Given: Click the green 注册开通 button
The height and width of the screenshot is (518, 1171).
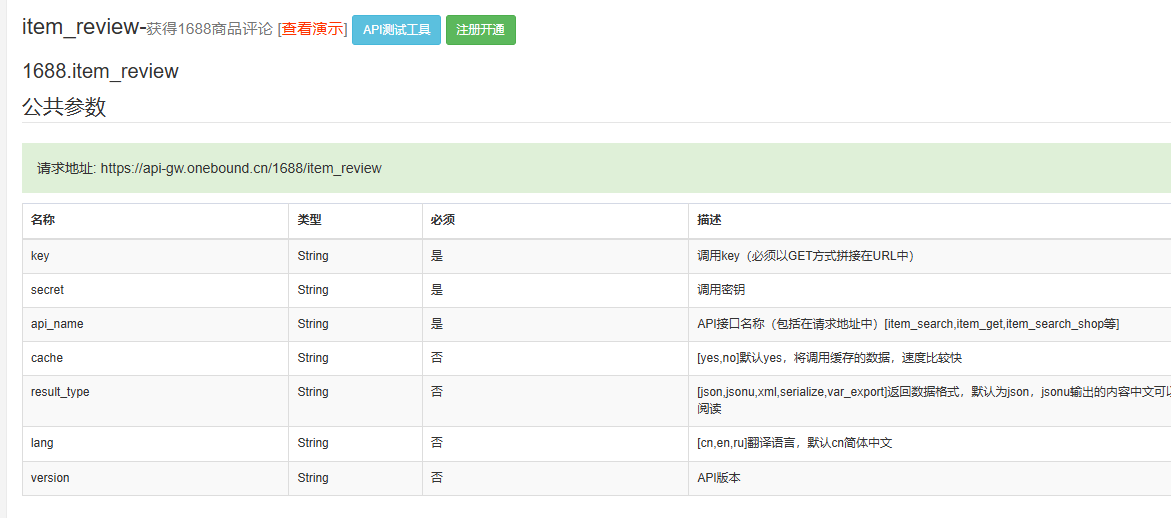Looking at the screenshot, I should 481,30.
